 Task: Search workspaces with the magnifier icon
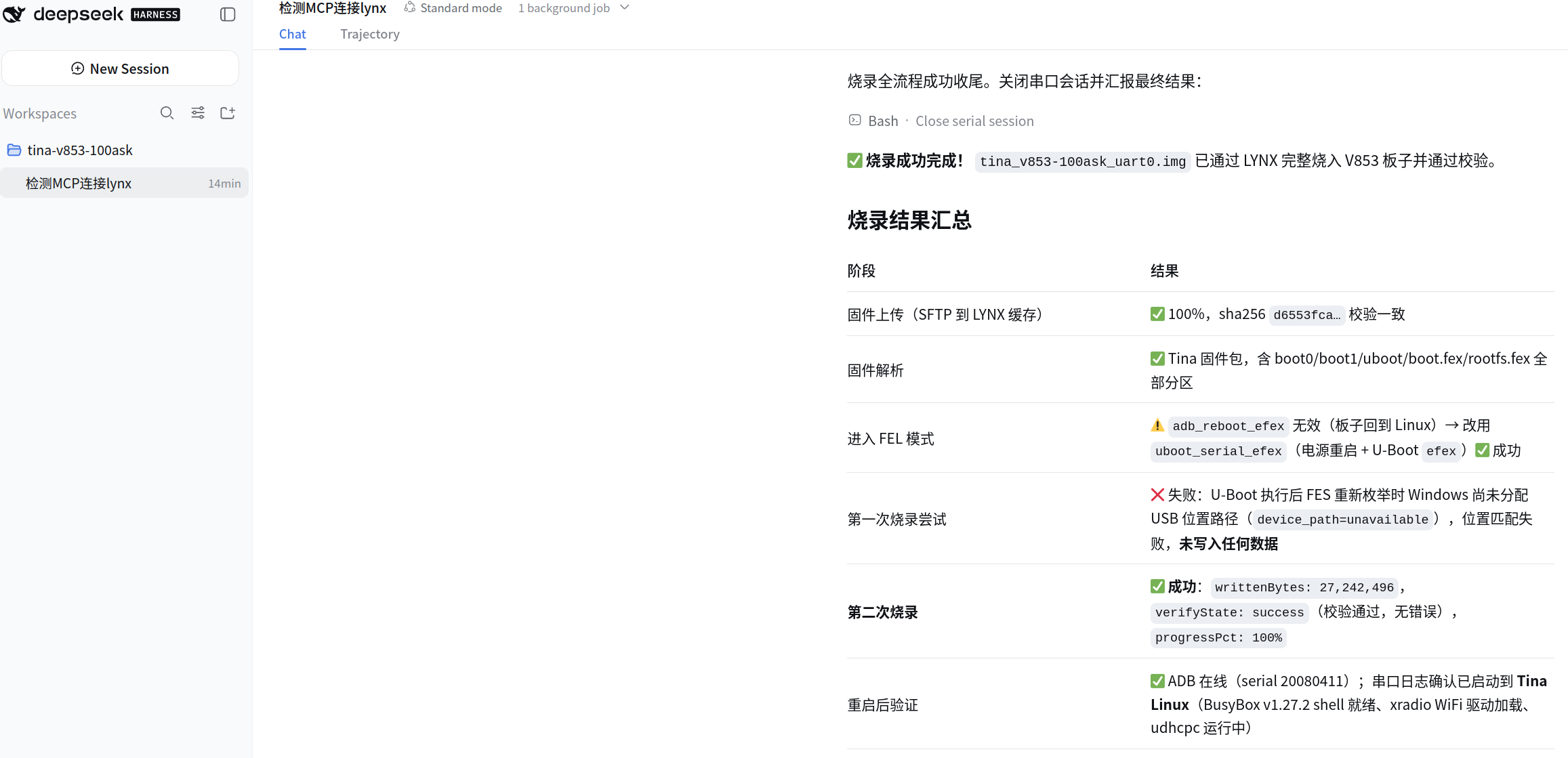tap(167, 113)
